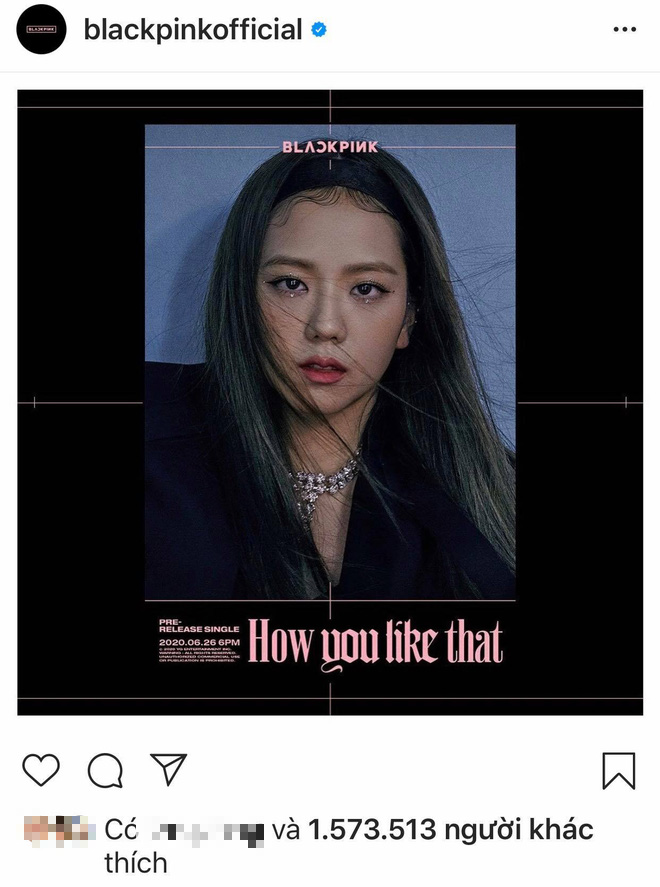Tap the word Có before liker name
This screenshot has width=660, height=887.
point(121,830)
